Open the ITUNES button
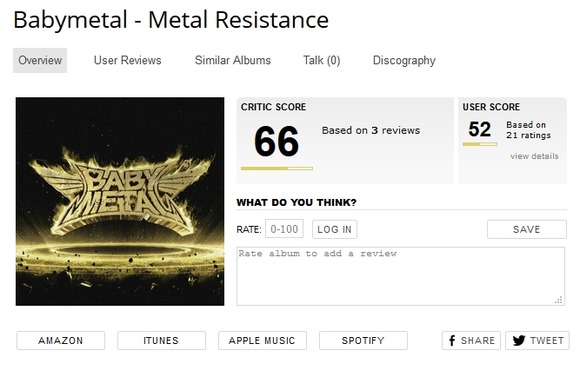This screenshot has height=377, width=580. 161,340
